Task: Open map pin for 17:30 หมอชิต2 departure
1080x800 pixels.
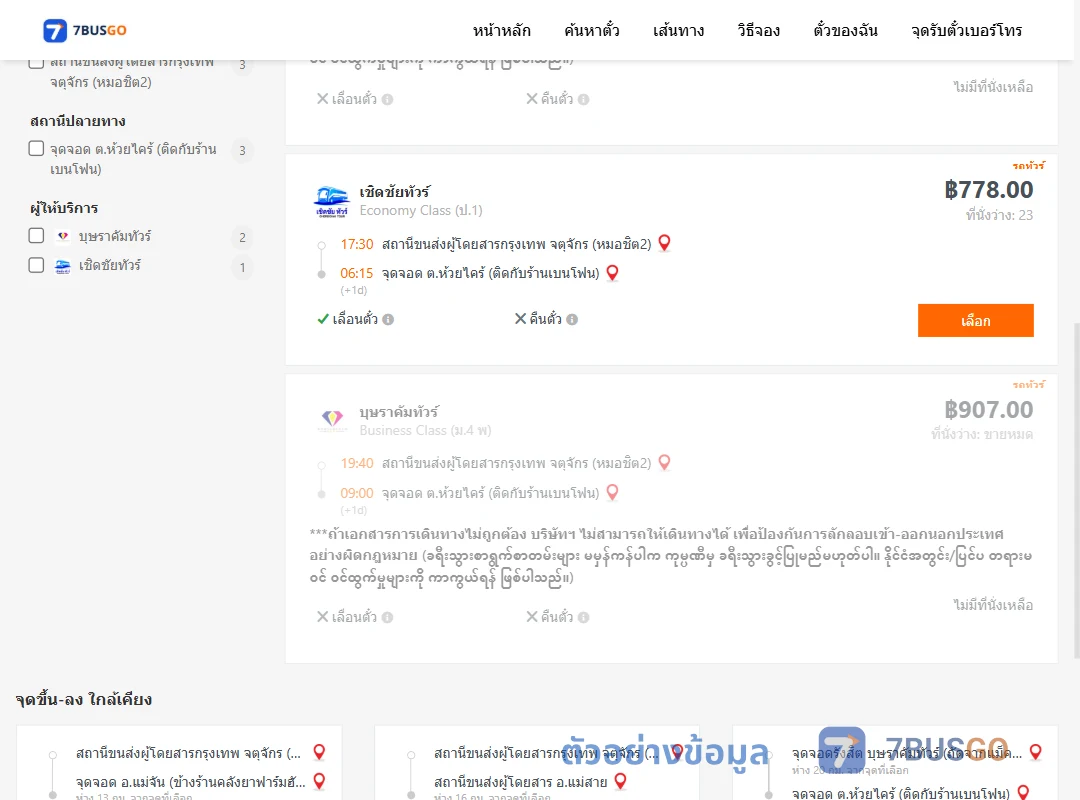Action: click(x=665, y=243)
